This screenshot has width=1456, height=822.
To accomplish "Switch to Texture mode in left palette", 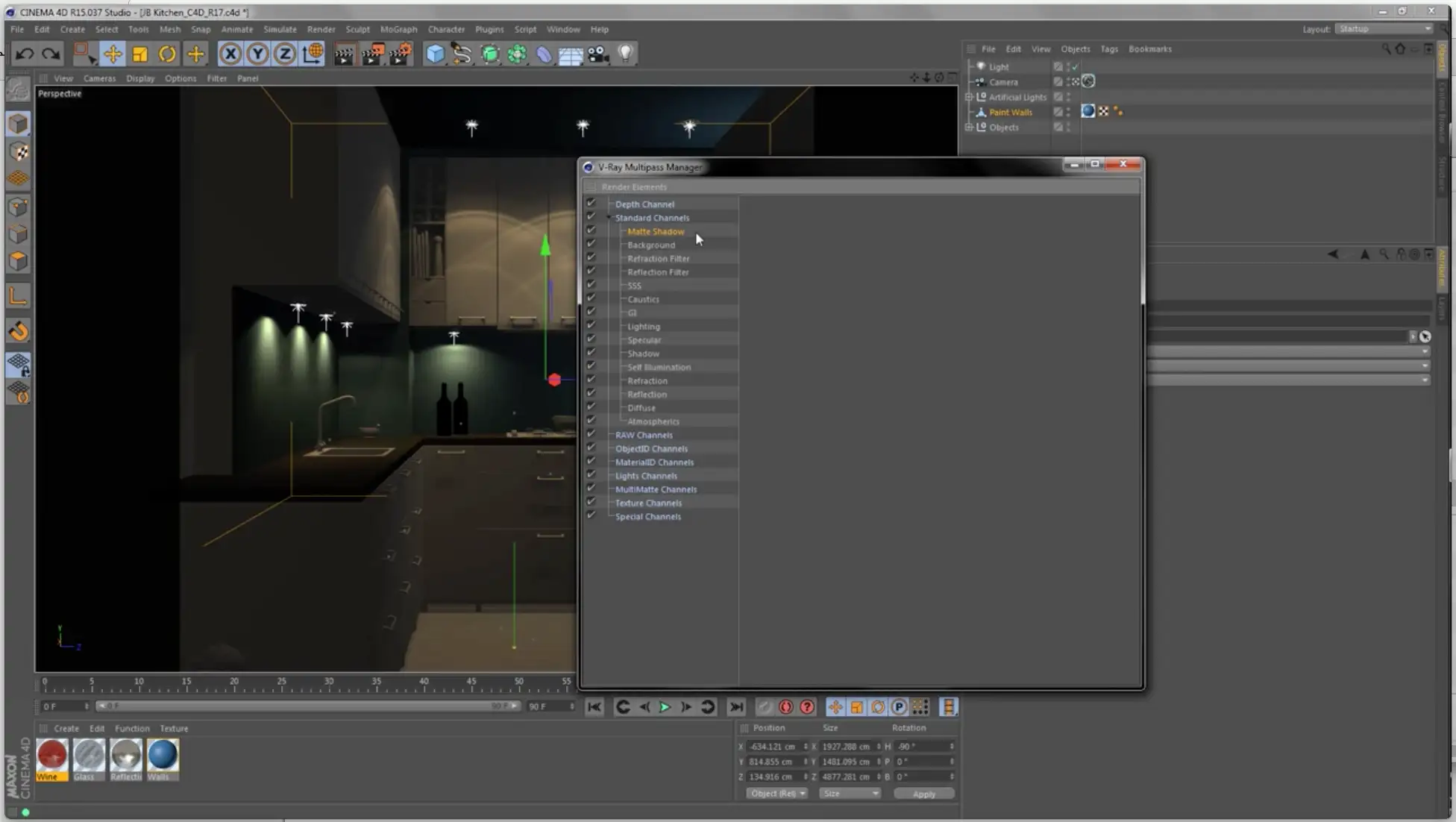I will click(x=19, y=151).
